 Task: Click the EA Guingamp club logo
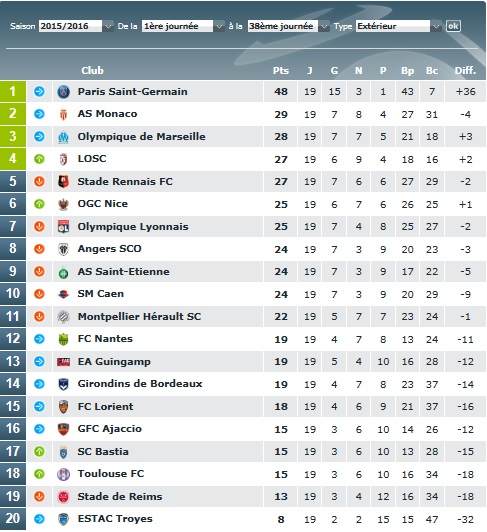click(x=63, y=362)
